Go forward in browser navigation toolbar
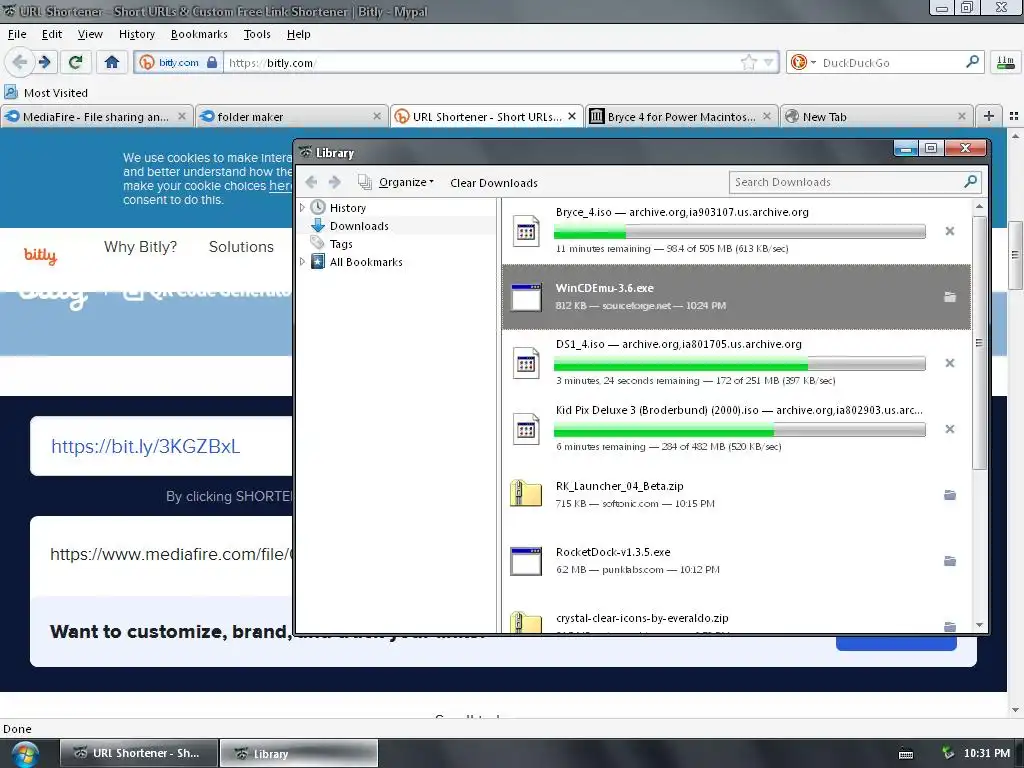This screenshot has width=1024, height=768. tap(44, 63)
